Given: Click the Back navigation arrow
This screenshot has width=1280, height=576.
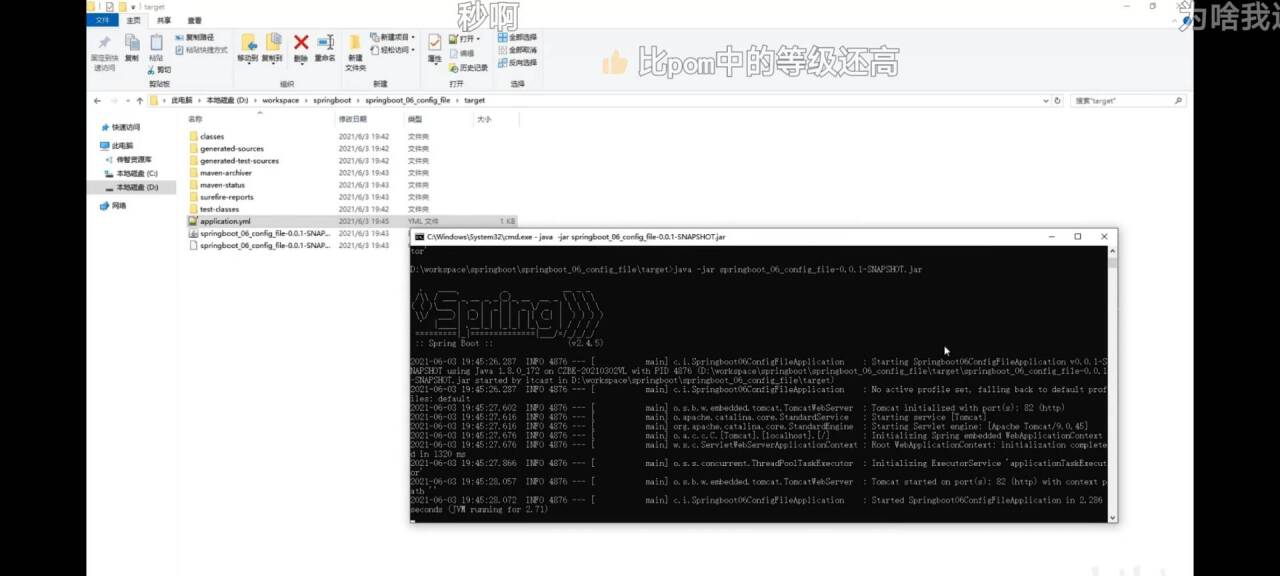Looking at the screenshot, I should click(x=97, y=100).
